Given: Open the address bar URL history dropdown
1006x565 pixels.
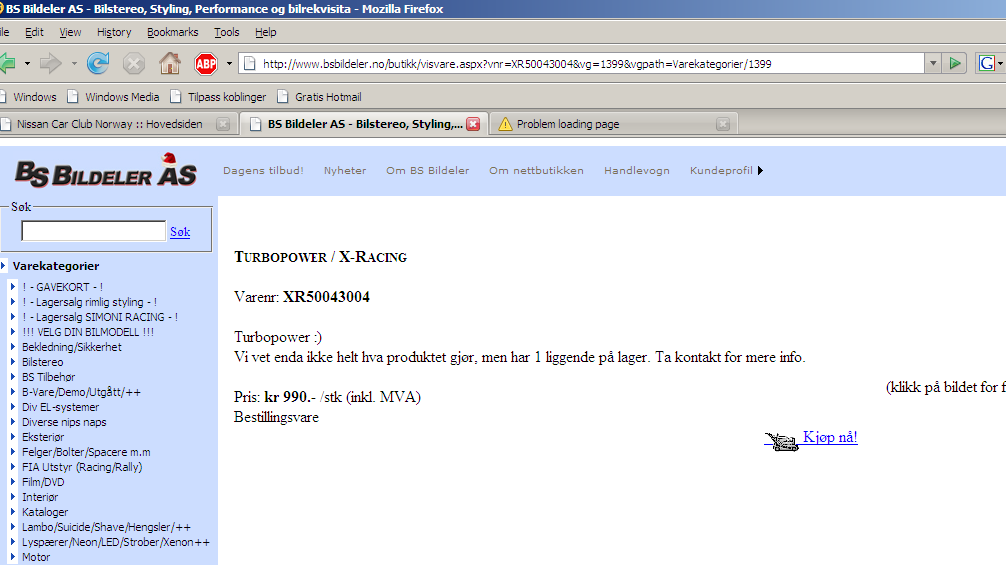Looking at the screenshot, I should [x=934, y=63].
